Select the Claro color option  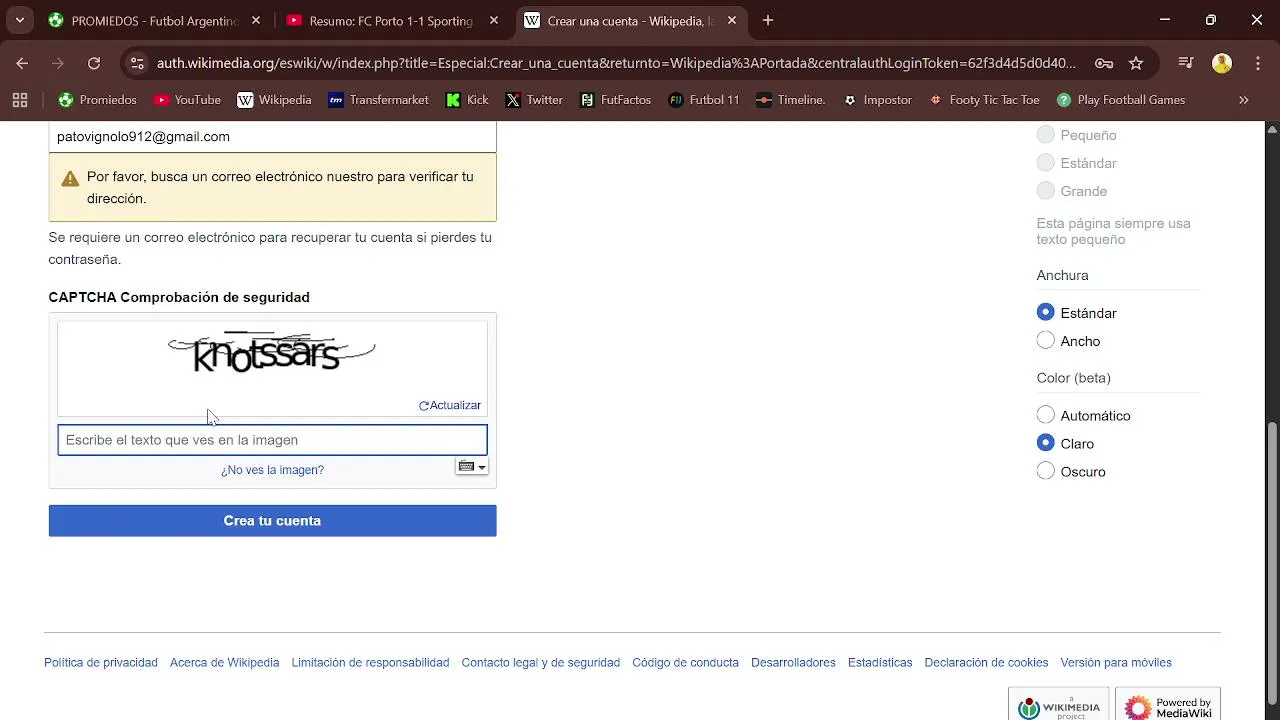[x=1046, y=443]
